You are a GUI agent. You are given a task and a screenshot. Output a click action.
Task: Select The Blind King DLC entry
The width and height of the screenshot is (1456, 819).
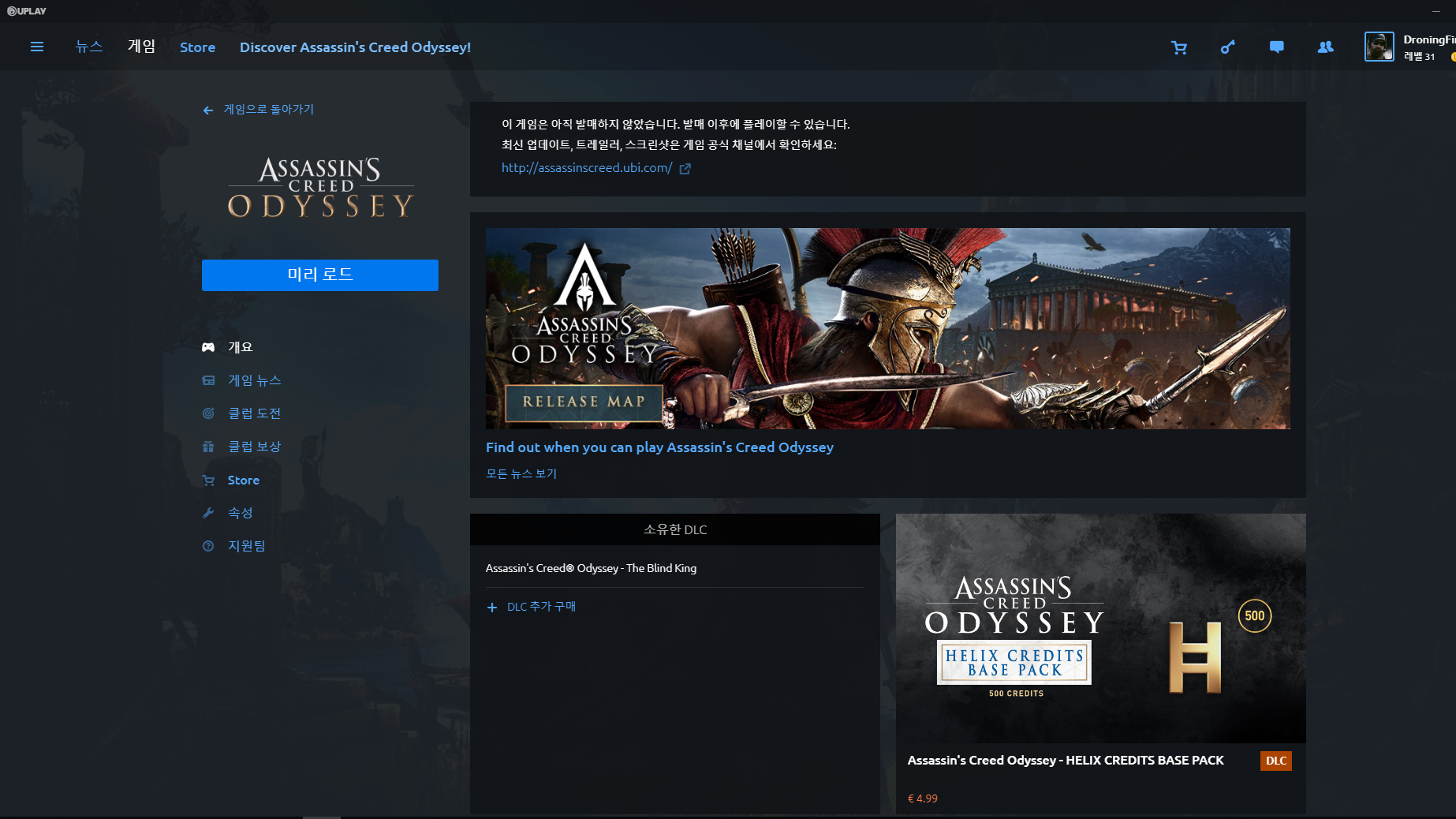592,568
